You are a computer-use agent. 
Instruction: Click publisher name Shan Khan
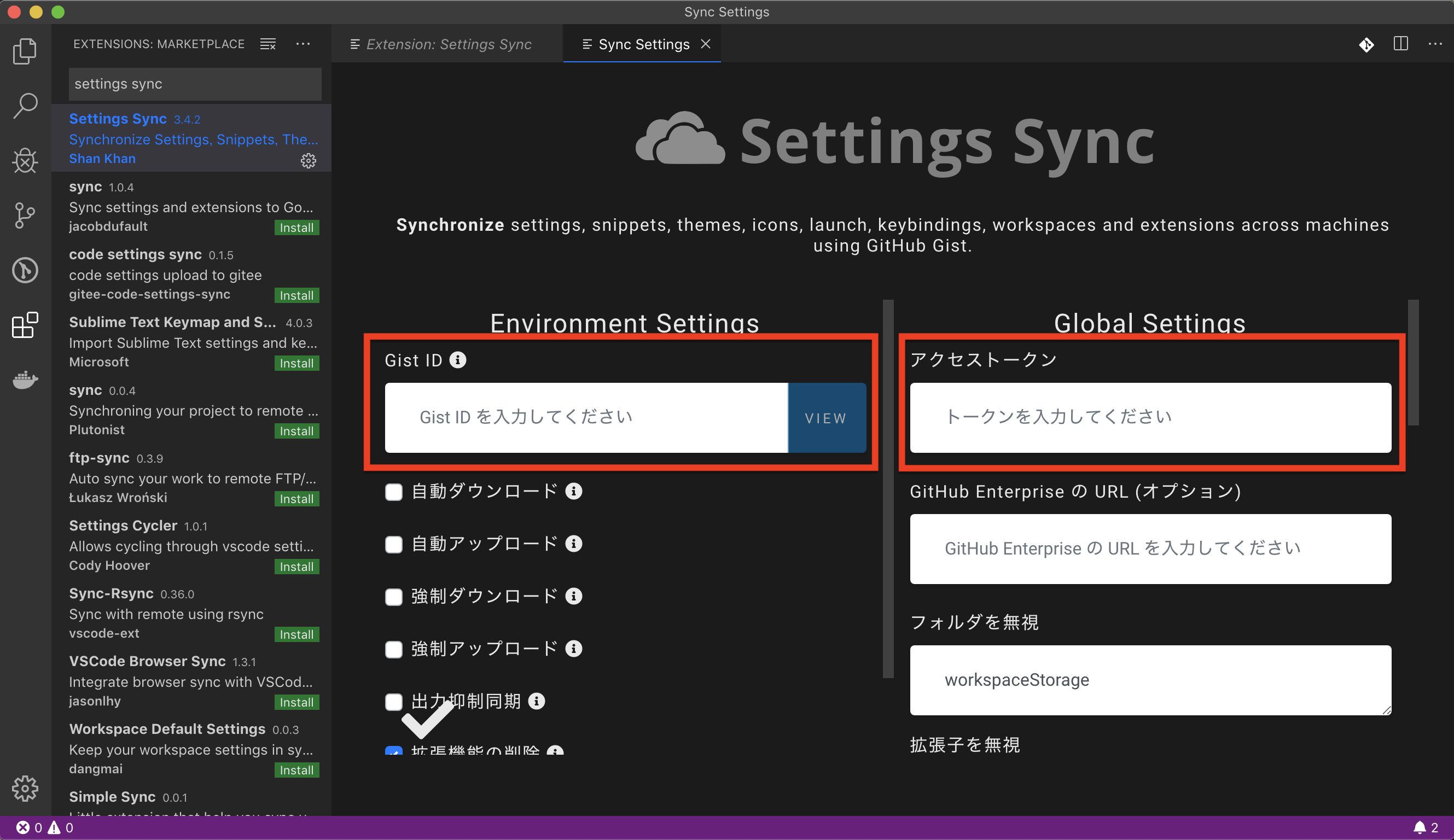(102, 159)
